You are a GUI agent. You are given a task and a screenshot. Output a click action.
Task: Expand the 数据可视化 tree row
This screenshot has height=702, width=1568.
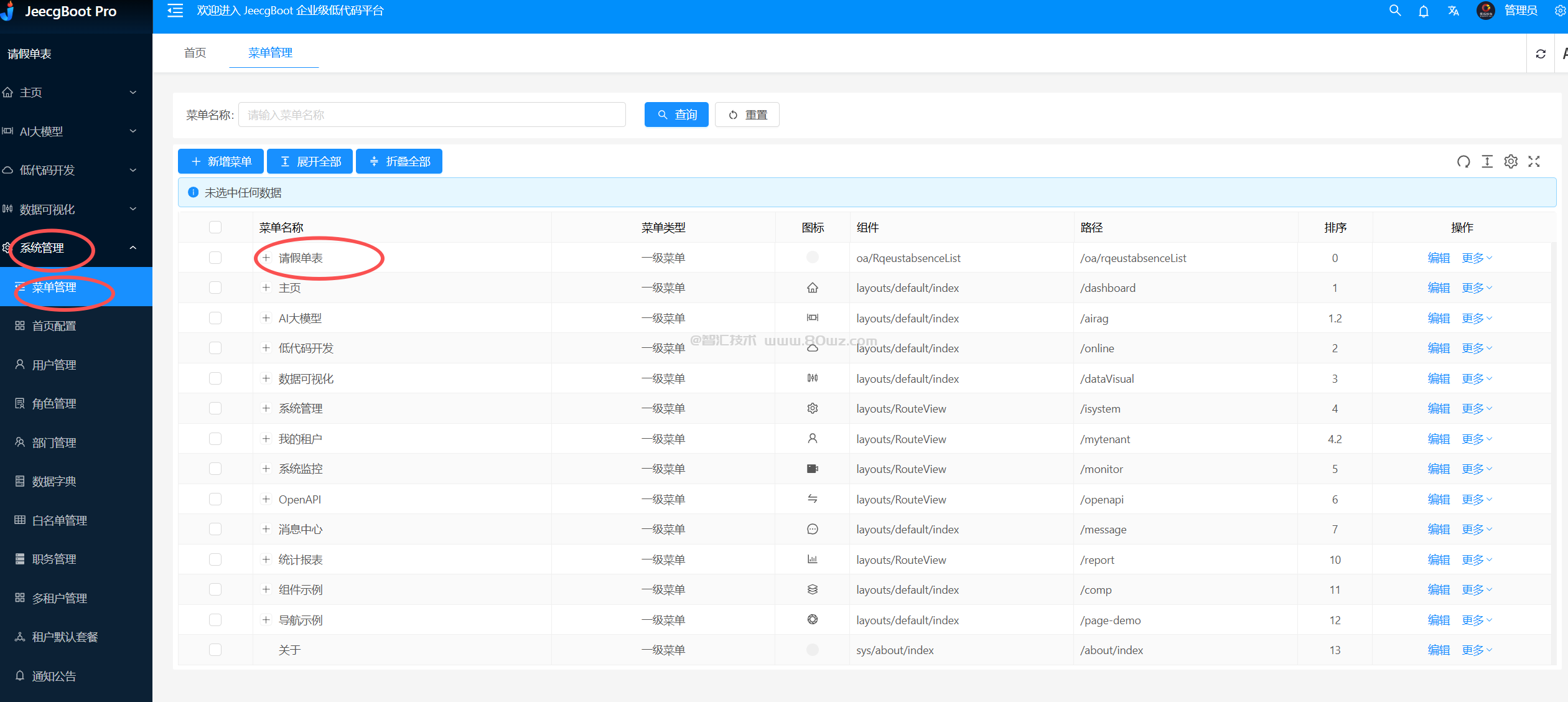point(266,378)
